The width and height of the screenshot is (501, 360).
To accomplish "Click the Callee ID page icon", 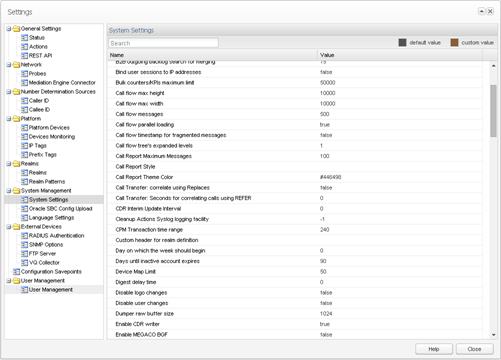I will (x=24, y=110).
